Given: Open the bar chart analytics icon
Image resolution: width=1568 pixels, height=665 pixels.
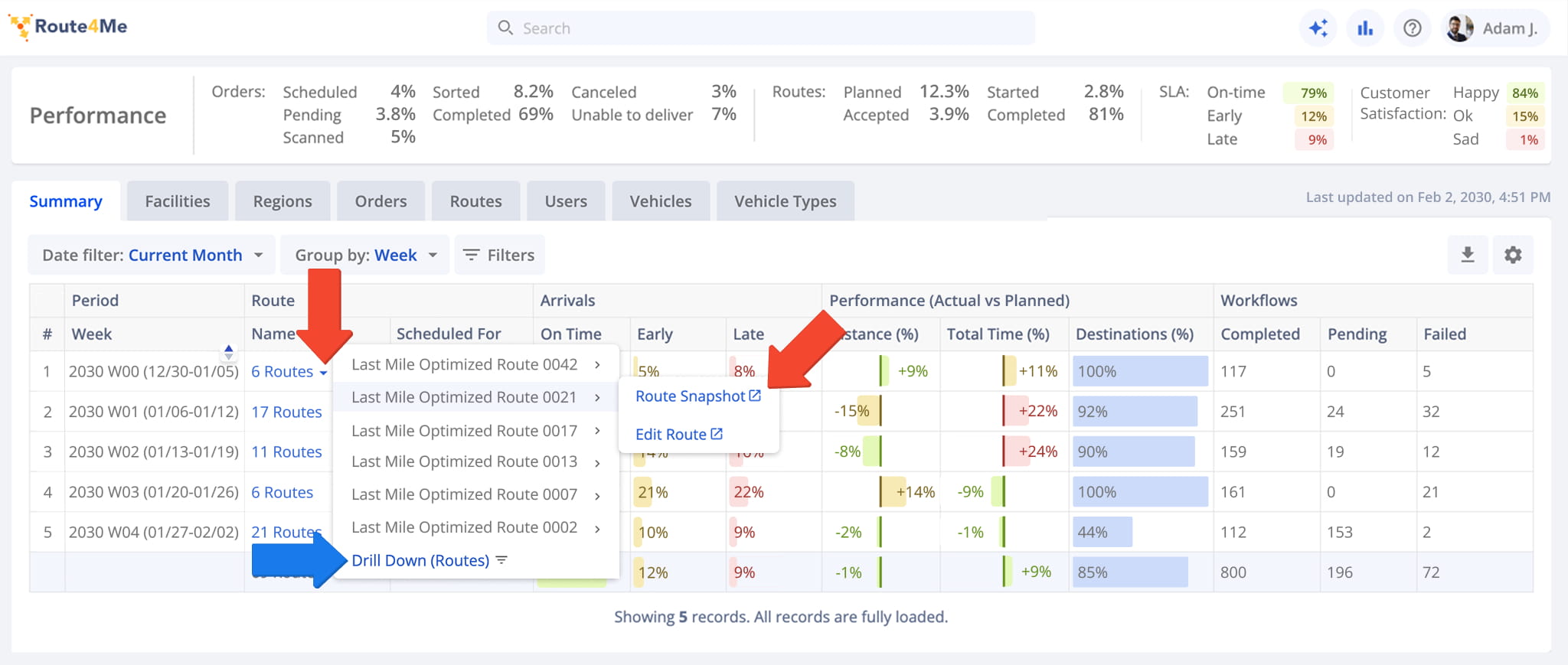Looking at the screenshot, I should tap(1365, 28).
